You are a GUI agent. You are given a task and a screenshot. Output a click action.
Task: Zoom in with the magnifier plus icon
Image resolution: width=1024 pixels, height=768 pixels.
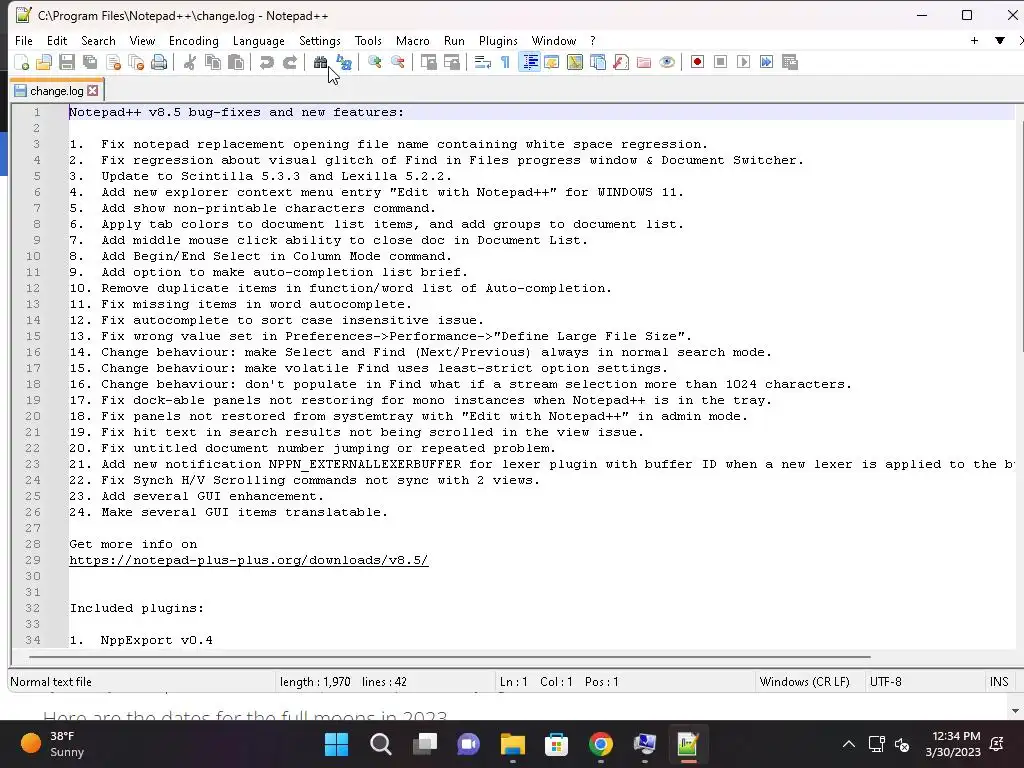[374, 63]
